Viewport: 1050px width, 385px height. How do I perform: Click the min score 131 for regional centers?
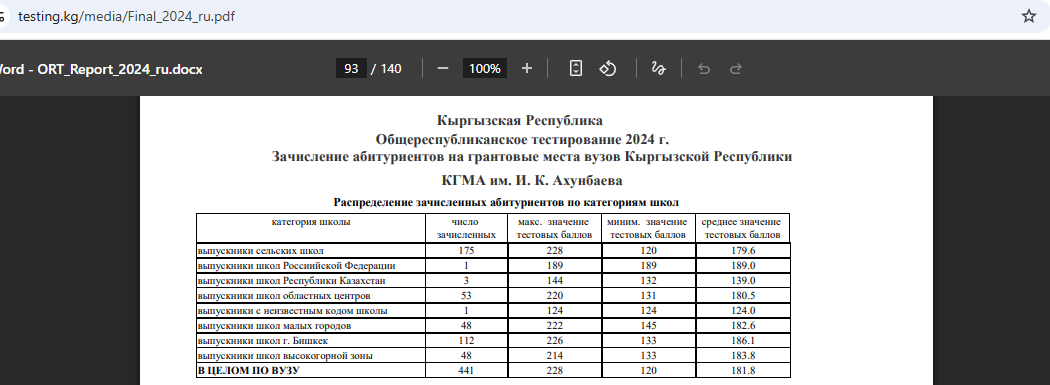tap(648, 295)
